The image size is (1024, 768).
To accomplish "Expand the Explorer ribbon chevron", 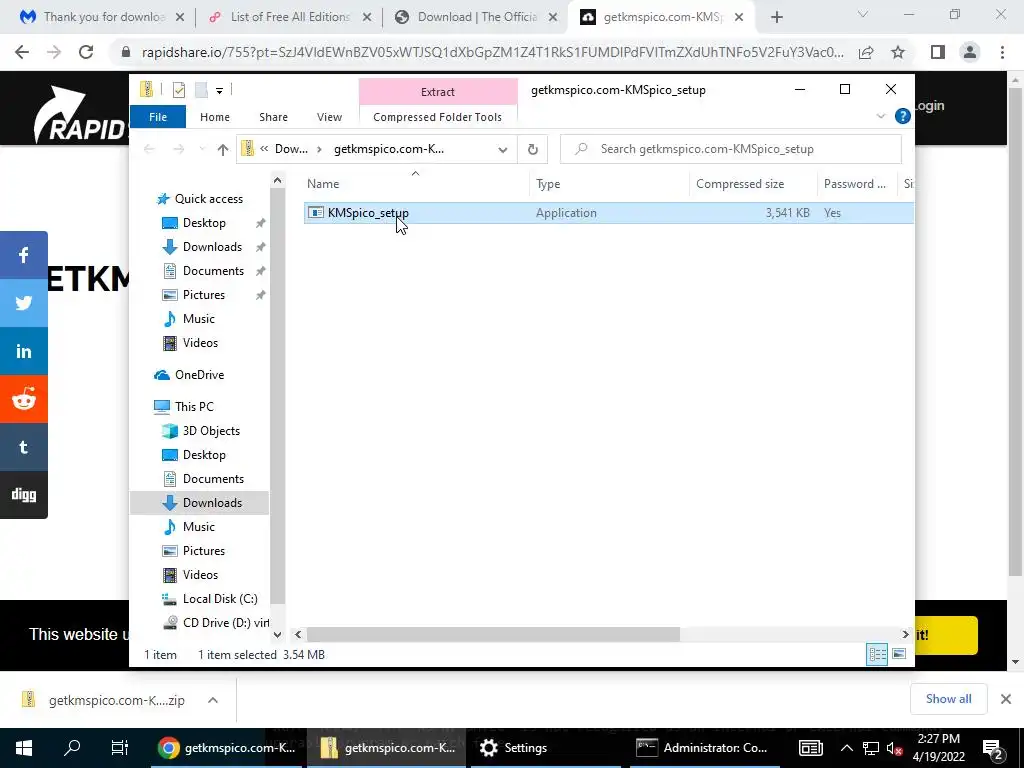I will click(880, 116).
